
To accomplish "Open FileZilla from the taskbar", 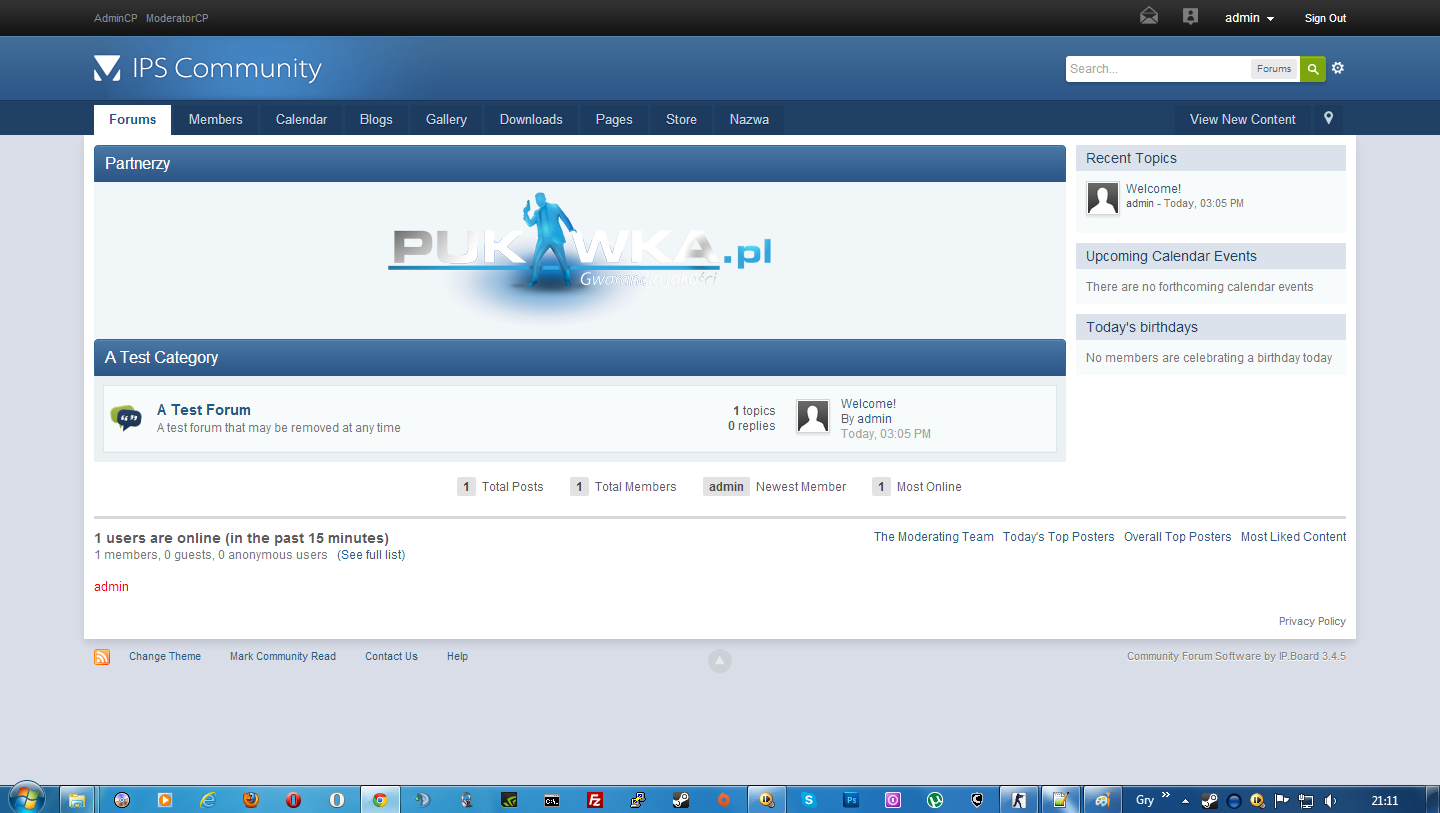I will coord(595,799).
